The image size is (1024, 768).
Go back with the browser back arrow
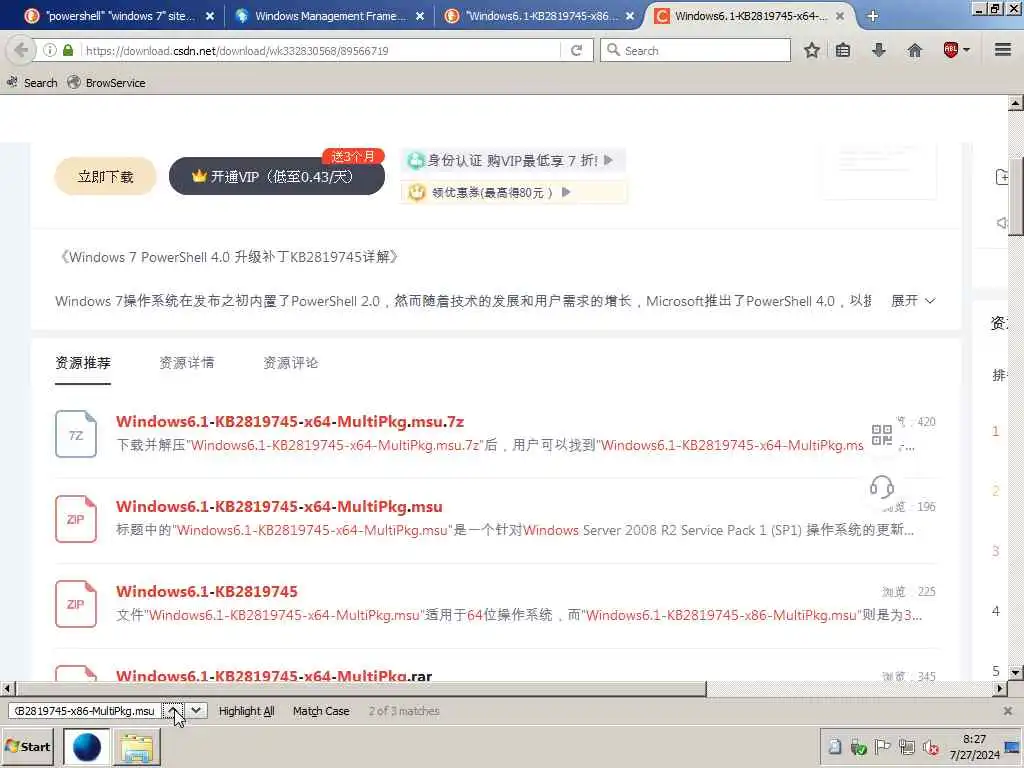tap(20, 50)
